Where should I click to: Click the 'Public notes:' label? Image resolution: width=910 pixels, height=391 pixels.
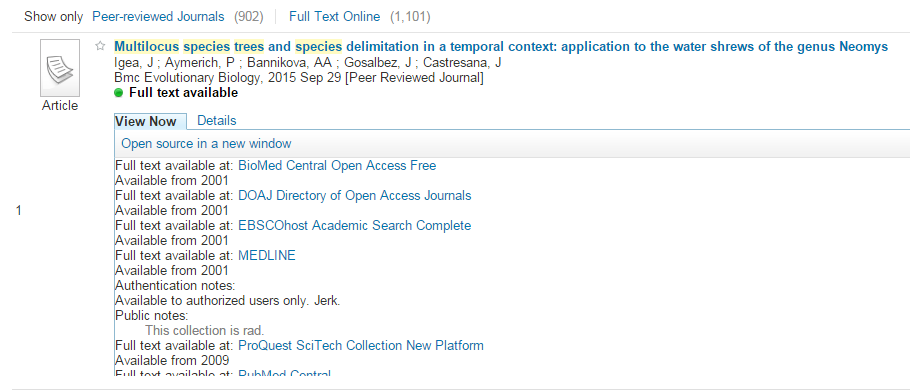click(x=151, y=316)
